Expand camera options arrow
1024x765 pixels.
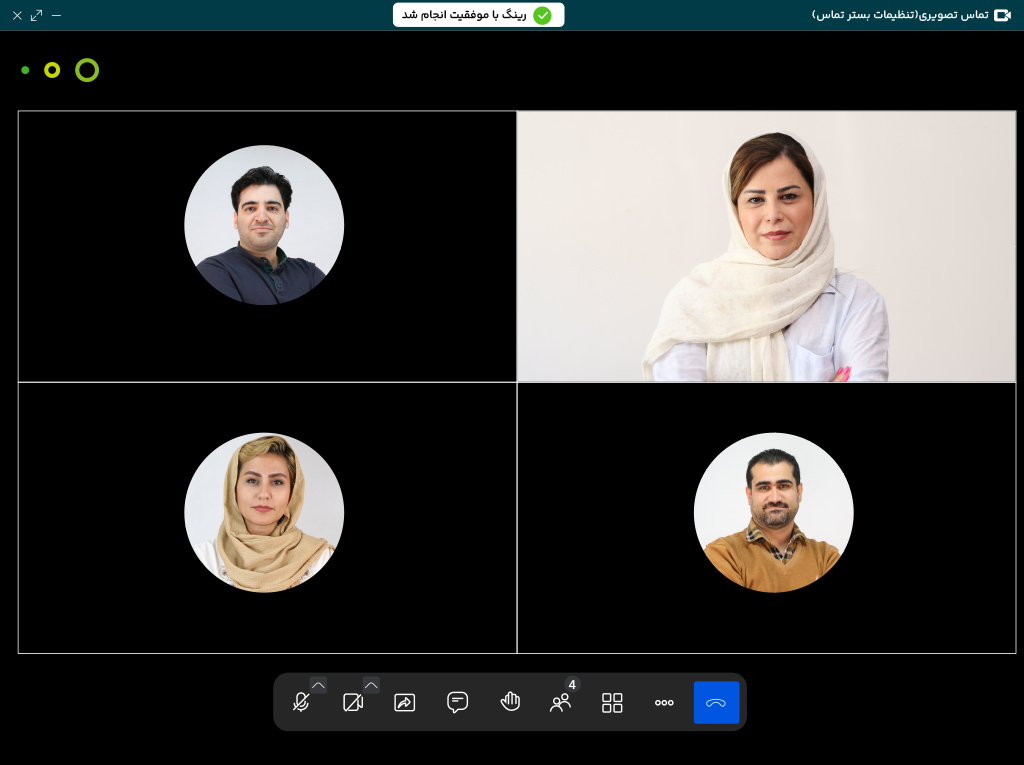click(x=371, y=685)
